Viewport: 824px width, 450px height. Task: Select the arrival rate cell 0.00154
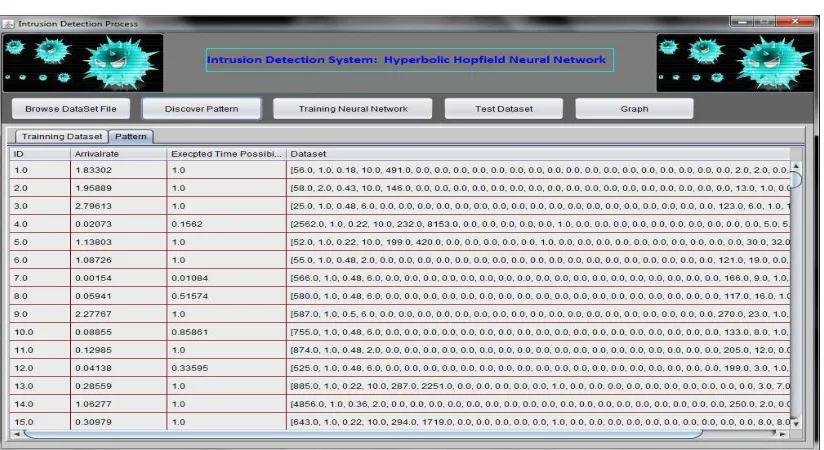119,278
